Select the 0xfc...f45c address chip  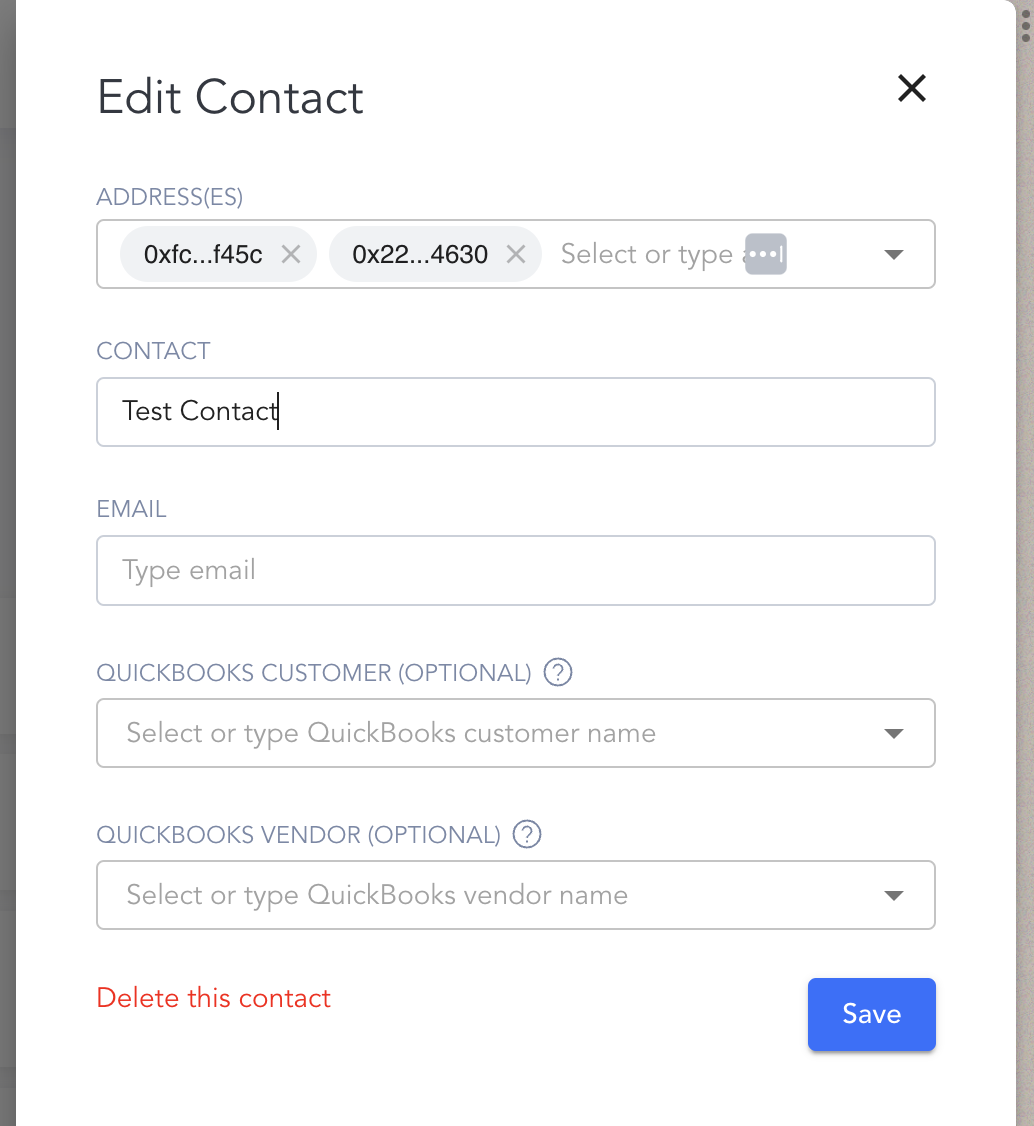click(x=203, y=254)
